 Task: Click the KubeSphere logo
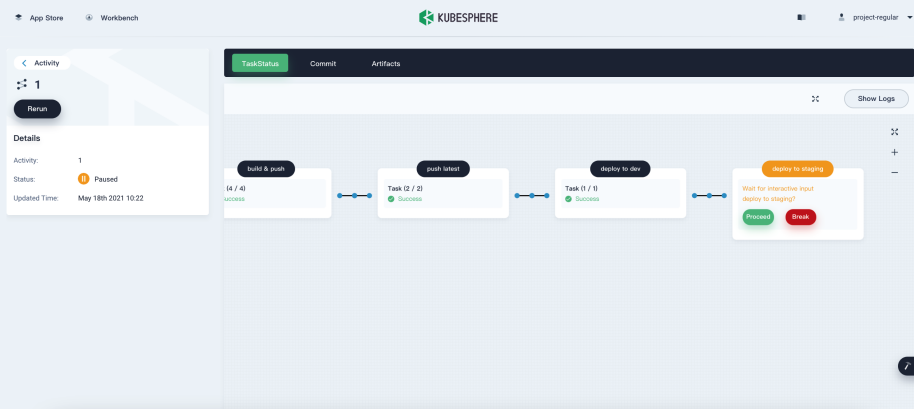point(458,17)
